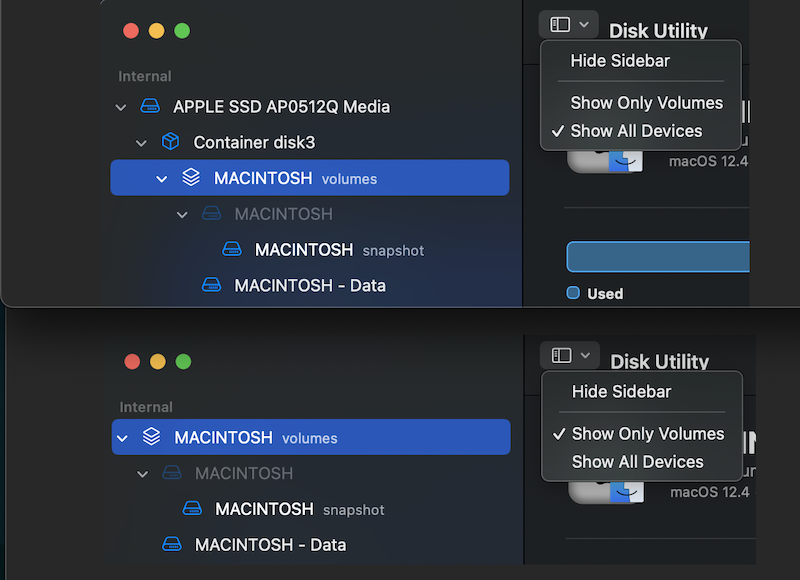Click MACINTOSH snapshot disk icon in bottom window
The width and height of the screenshot is (800, 580).
pyautogui.click(x=192, y=508)
